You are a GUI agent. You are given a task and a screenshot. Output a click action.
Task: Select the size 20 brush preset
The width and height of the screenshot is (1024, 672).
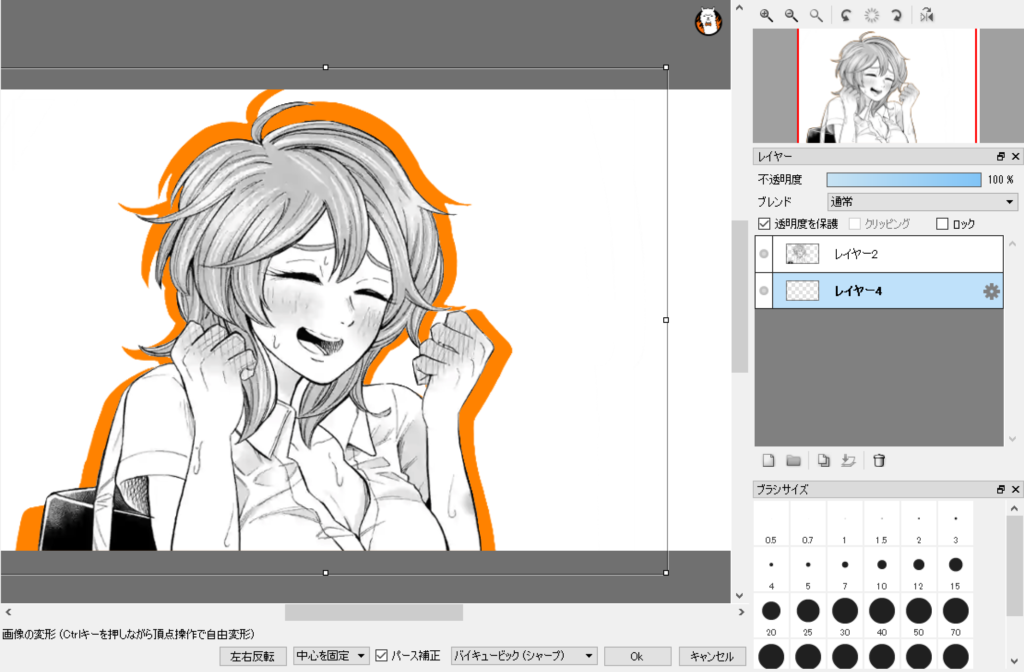pos(771,610)
